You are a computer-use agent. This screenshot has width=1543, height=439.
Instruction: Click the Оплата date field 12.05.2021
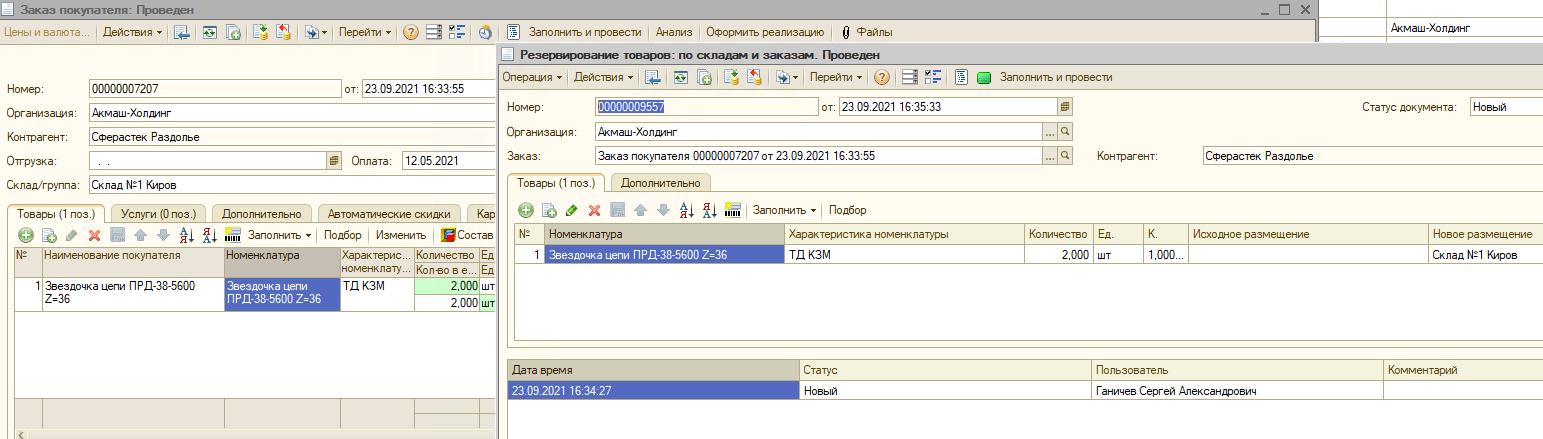pyautogui.click(x=449, y=160)
